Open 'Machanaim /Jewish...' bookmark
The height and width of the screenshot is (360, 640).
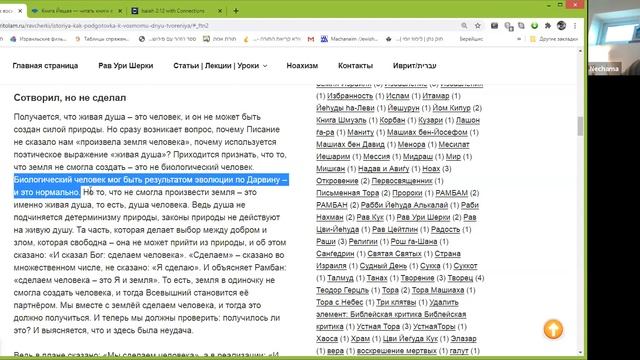coord(349,39)
